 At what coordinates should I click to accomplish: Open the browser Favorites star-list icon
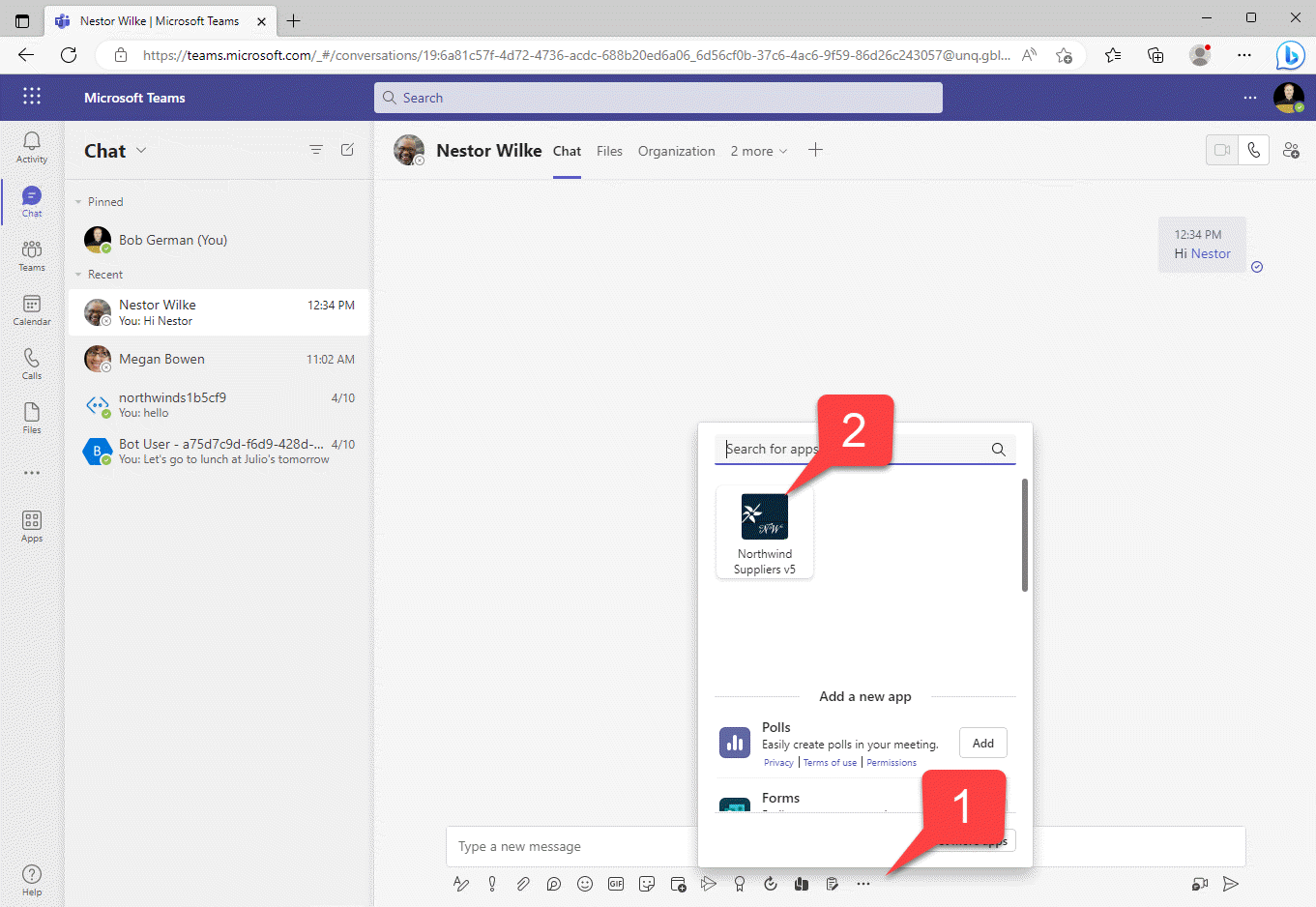click(1113, 55)
